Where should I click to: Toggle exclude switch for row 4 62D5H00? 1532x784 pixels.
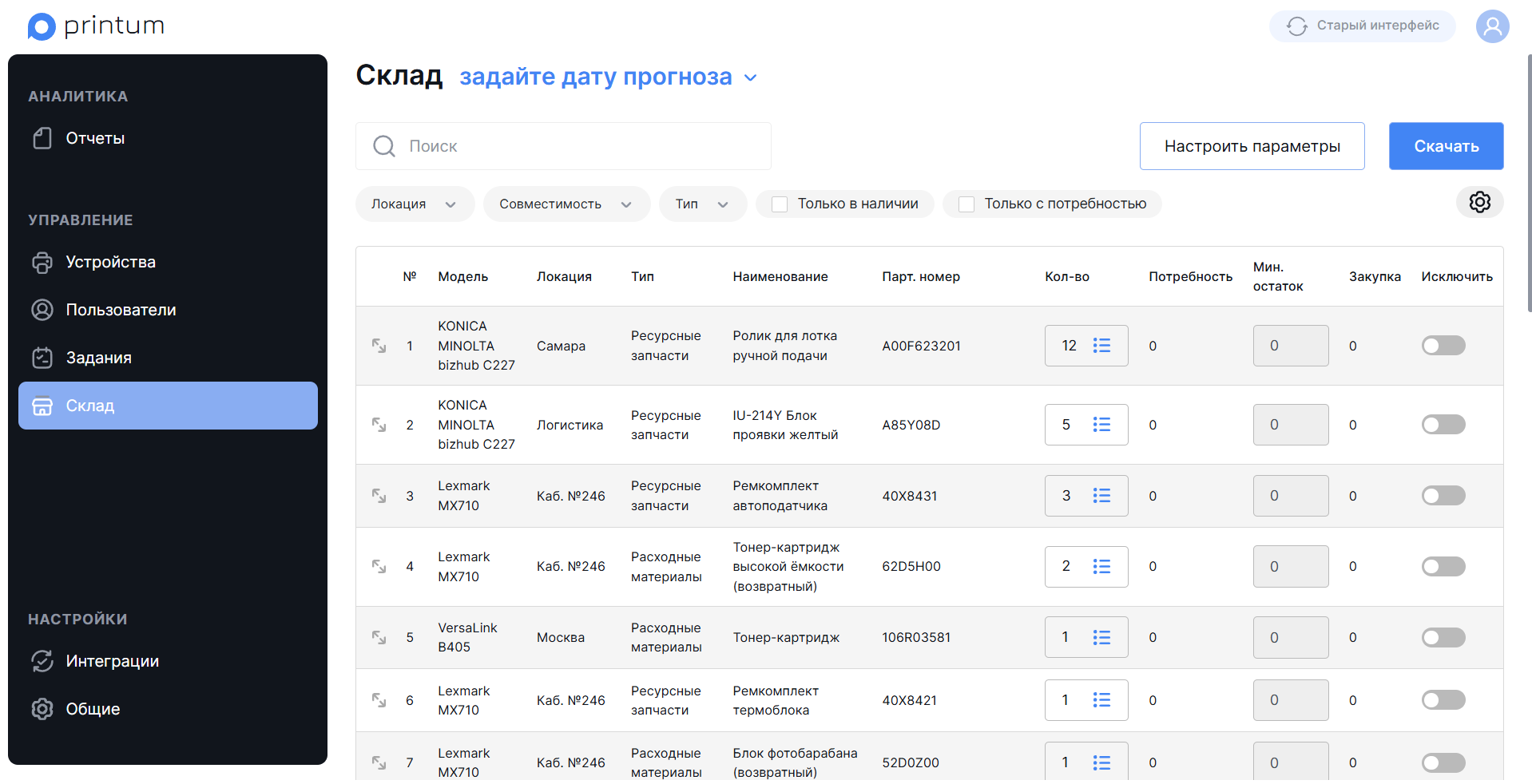(1443, 566)
